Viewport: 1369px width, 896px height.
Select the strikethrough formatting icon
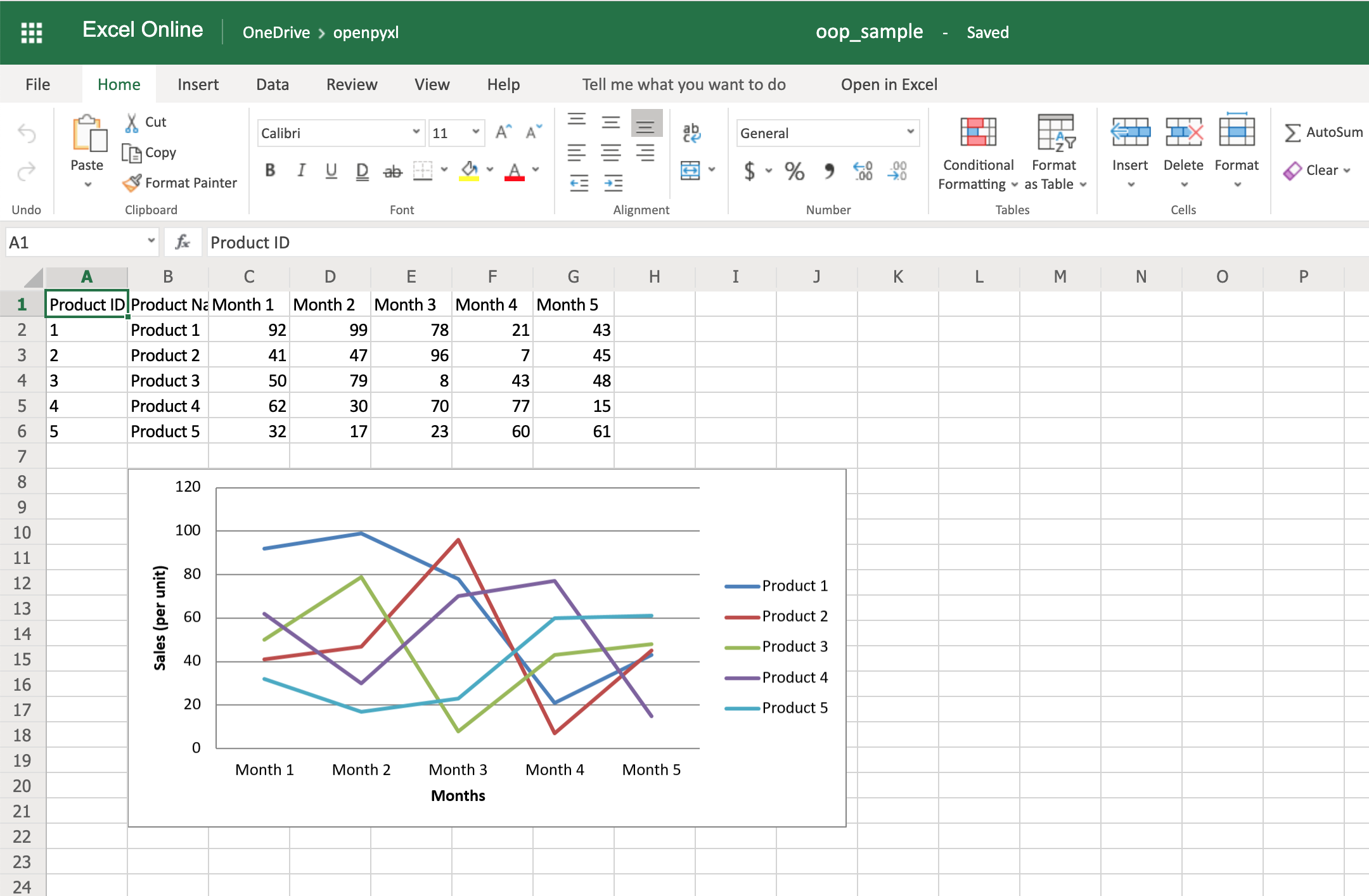(x=392, y=170)
